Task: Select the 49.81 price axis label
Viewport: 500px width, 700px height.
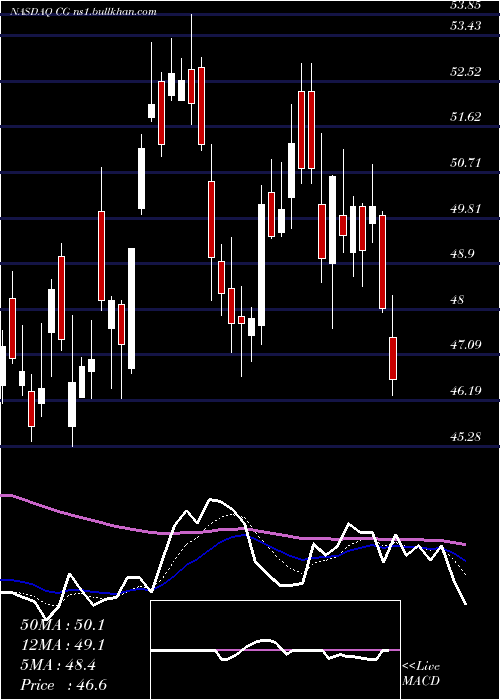Action: [466, 208]
